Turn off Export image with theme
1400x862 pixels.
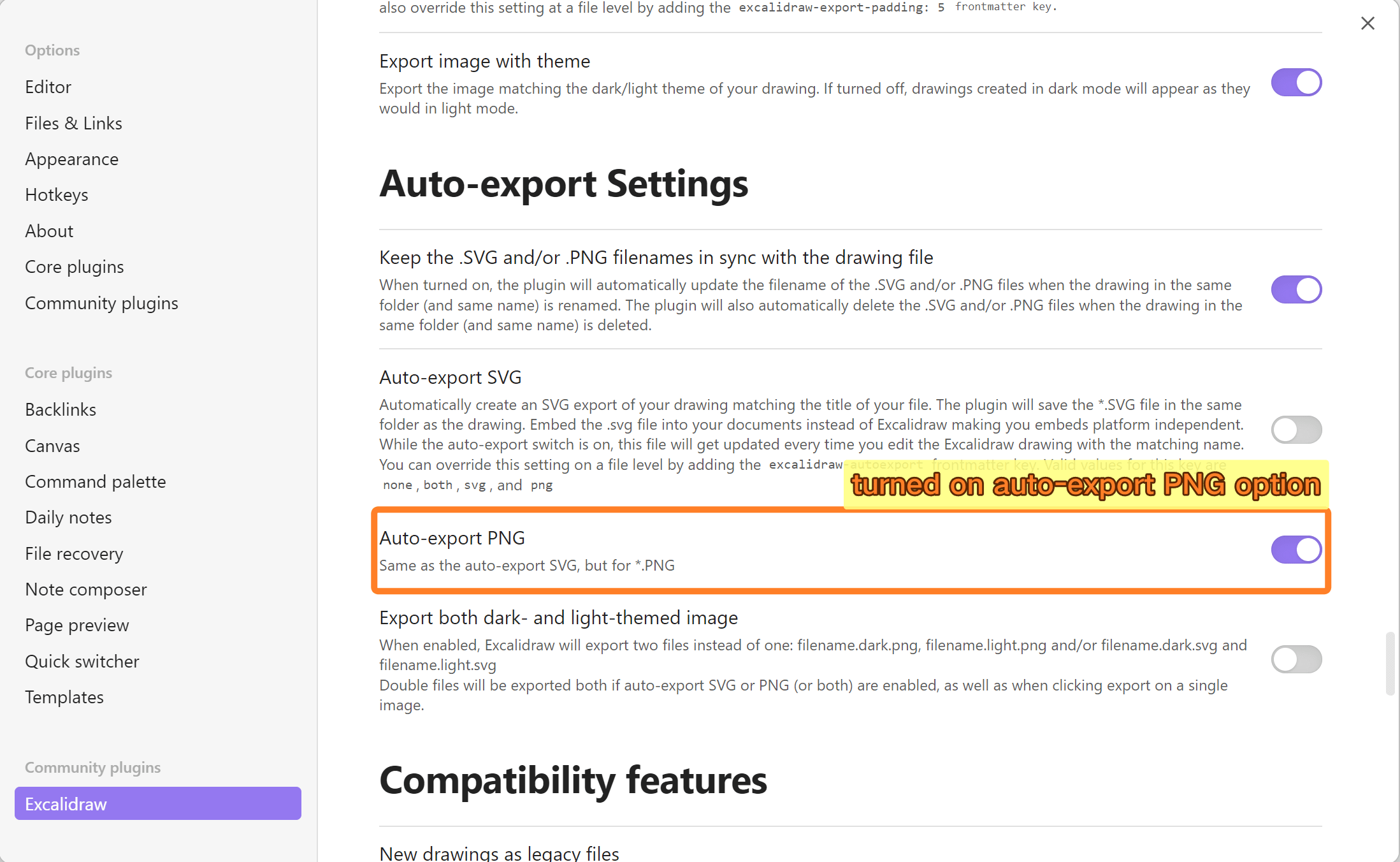(x=1296, y=82)
